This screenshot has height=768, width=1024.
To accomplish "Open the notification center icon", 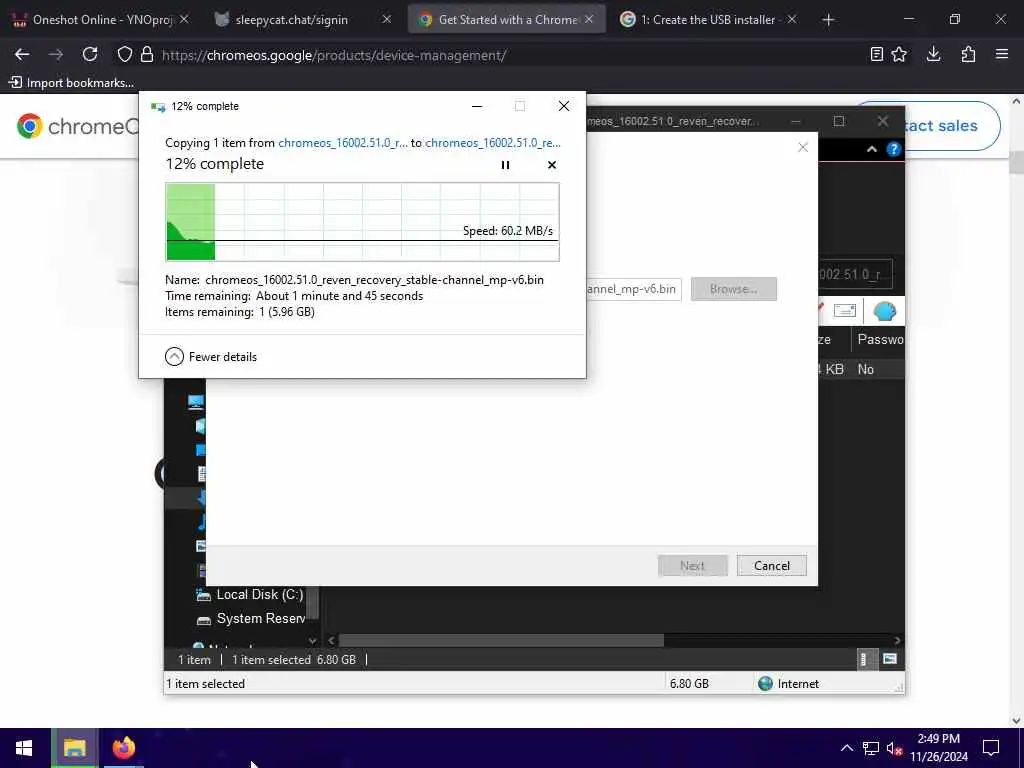I will coord(991,748).
